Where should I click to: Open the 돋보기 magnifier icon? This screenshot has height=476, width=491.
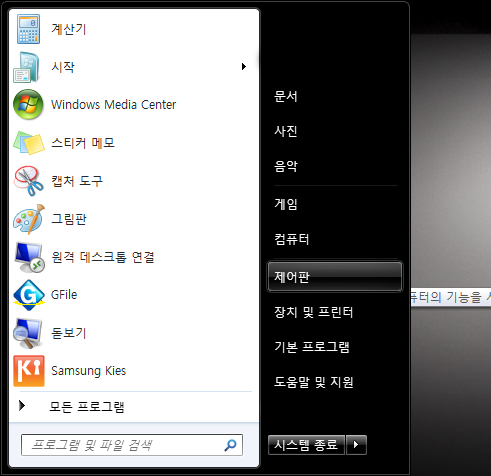tap(28, 333)
